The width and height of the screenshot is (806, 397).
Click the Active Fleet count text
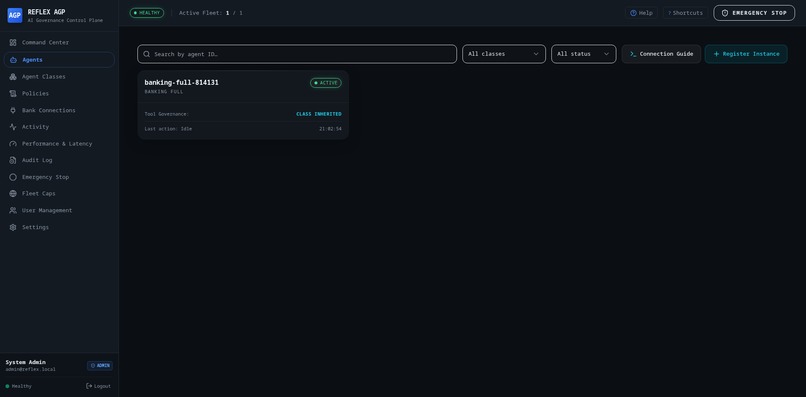(x=211, y=13)
